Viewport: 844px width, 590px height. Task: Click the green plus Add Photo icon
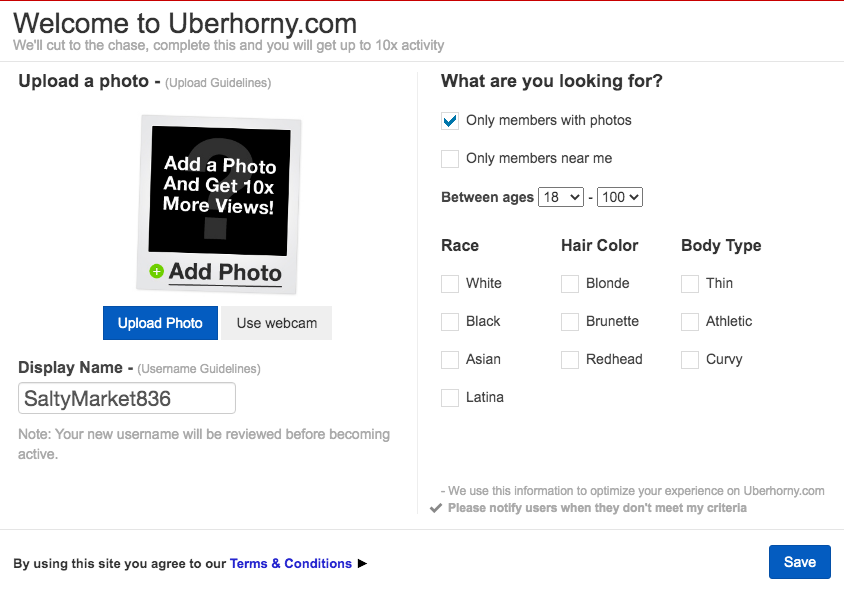(x=156, y=271)
